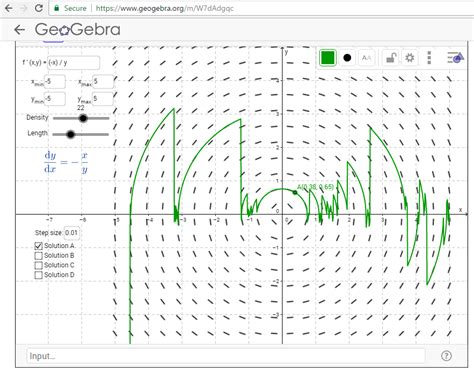474x372 pixels.
Task: Open the style bar menu icon
Action: click(455, 58)
